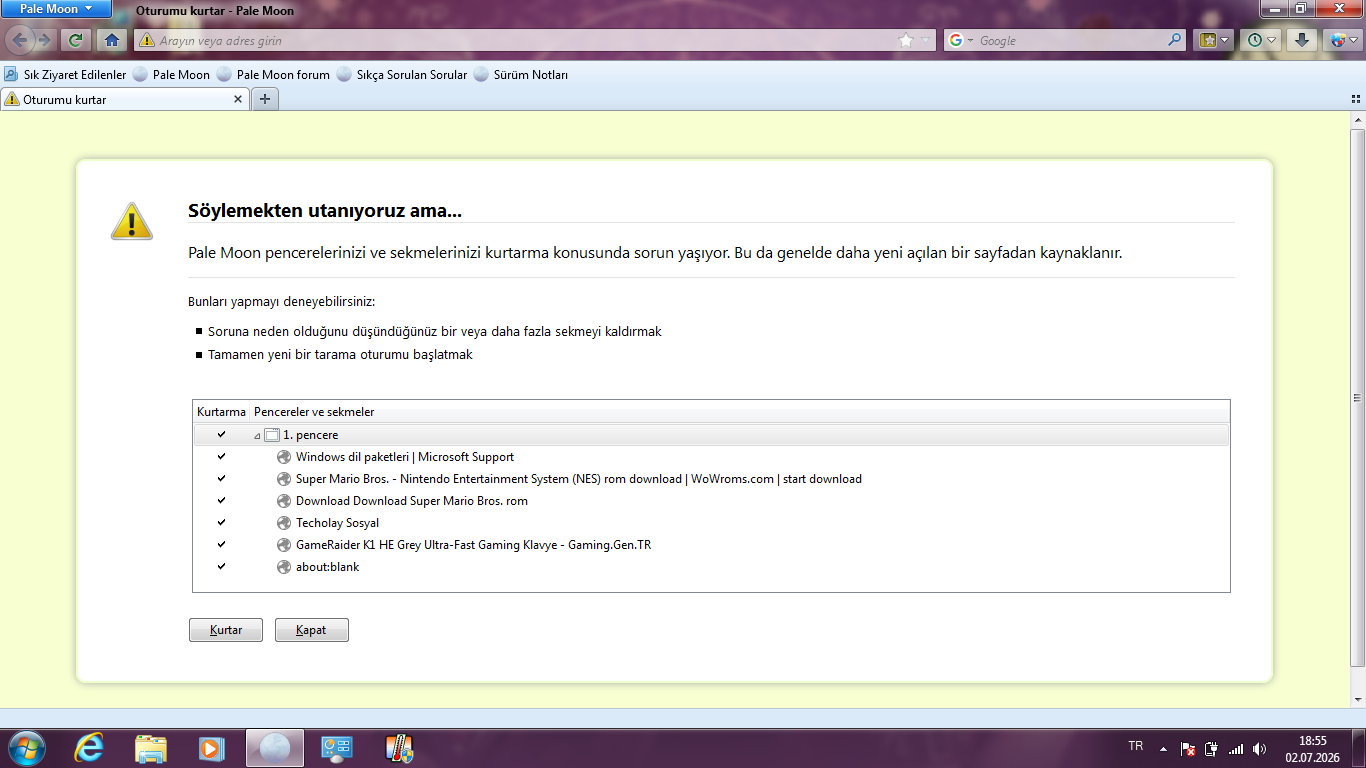Toggle the restore checkmark for '1. pencere'
The image size is (1366, 768).
(x=221, y=435)
